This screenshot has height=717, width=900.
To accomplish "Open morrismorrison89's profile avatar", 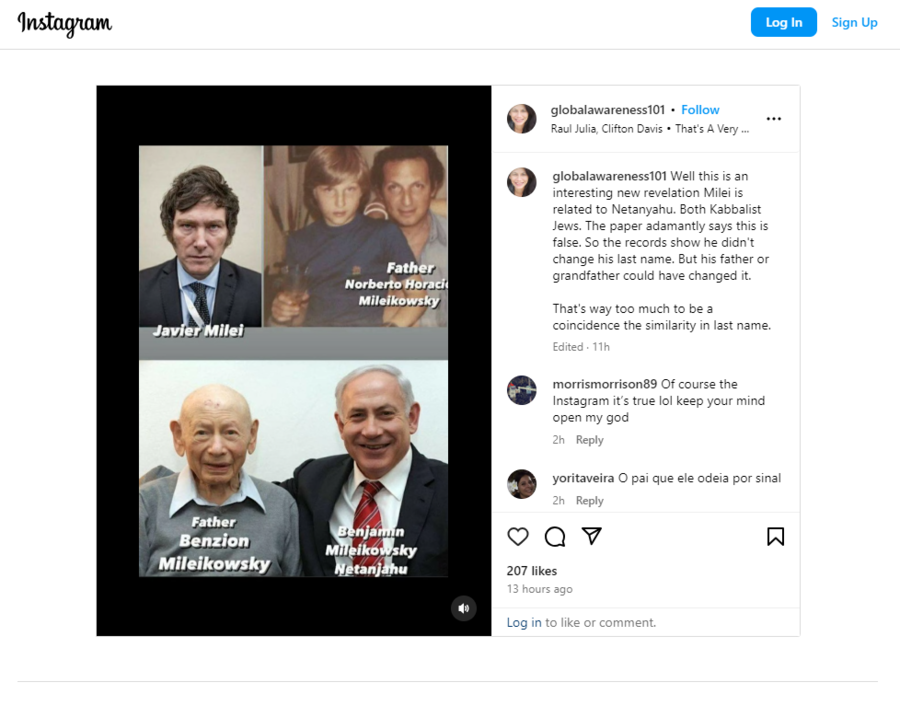I will [521, 391].
